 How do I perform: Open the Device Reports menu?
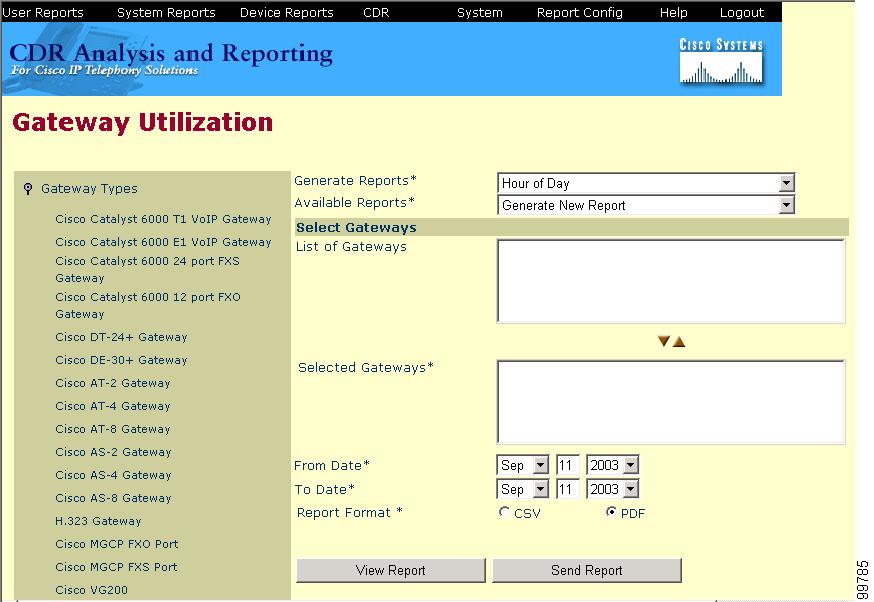pyautogui.click(x=287, y=12)
